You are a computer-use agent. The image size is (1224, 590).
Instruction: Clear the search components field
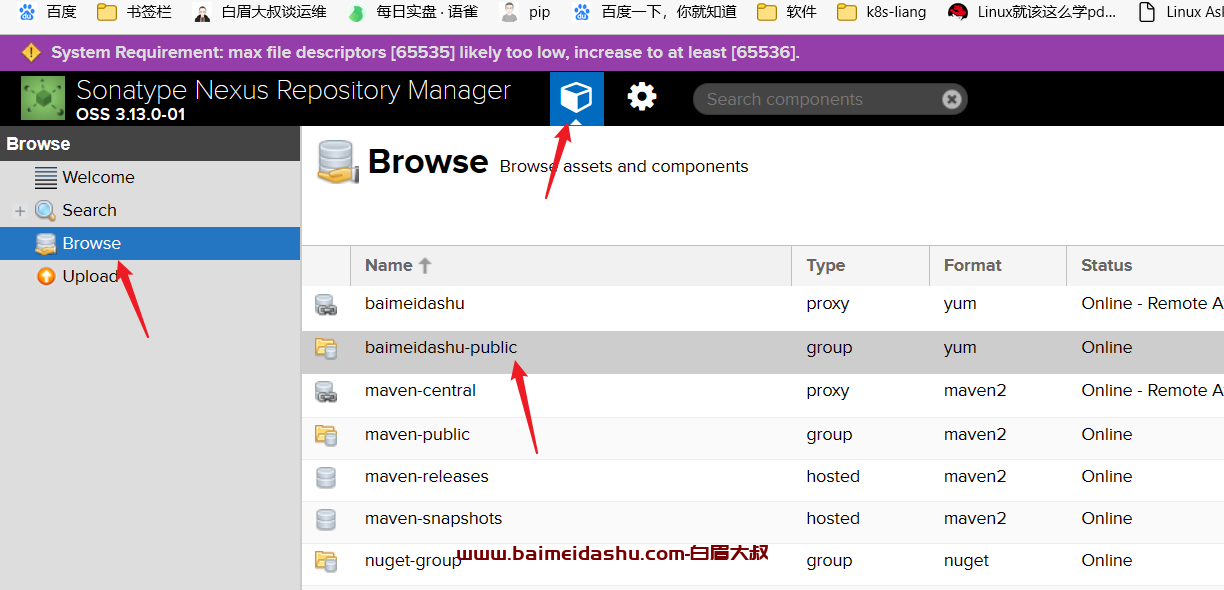point(952,99)
